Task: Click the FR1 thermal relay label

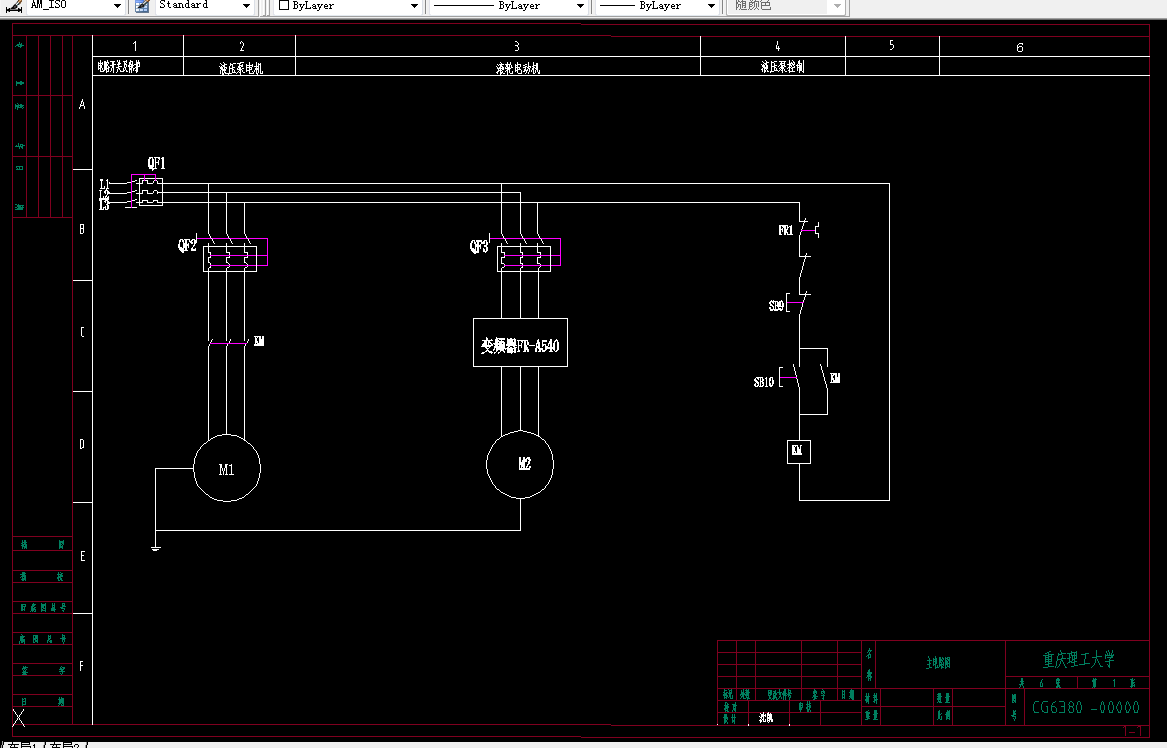Action: 786,231
